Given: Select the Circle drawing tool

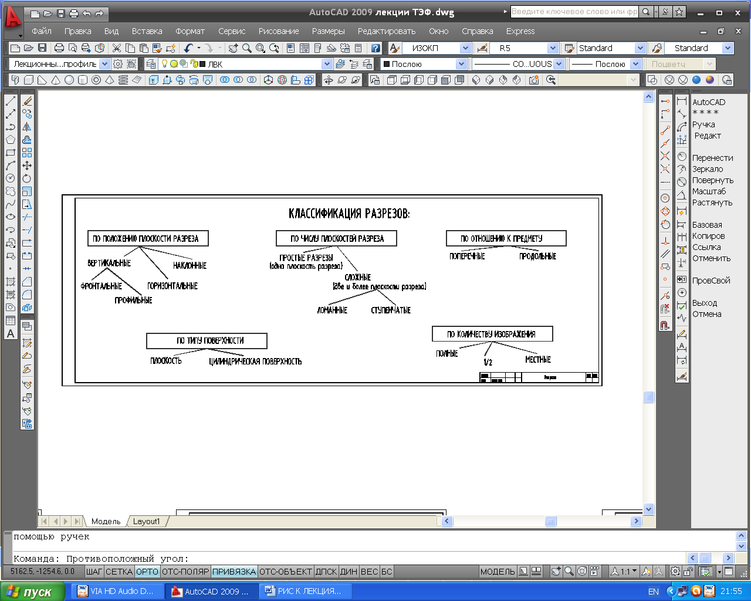Looking at the screenshot, I should pyautogui.click(x=10, y=179).
